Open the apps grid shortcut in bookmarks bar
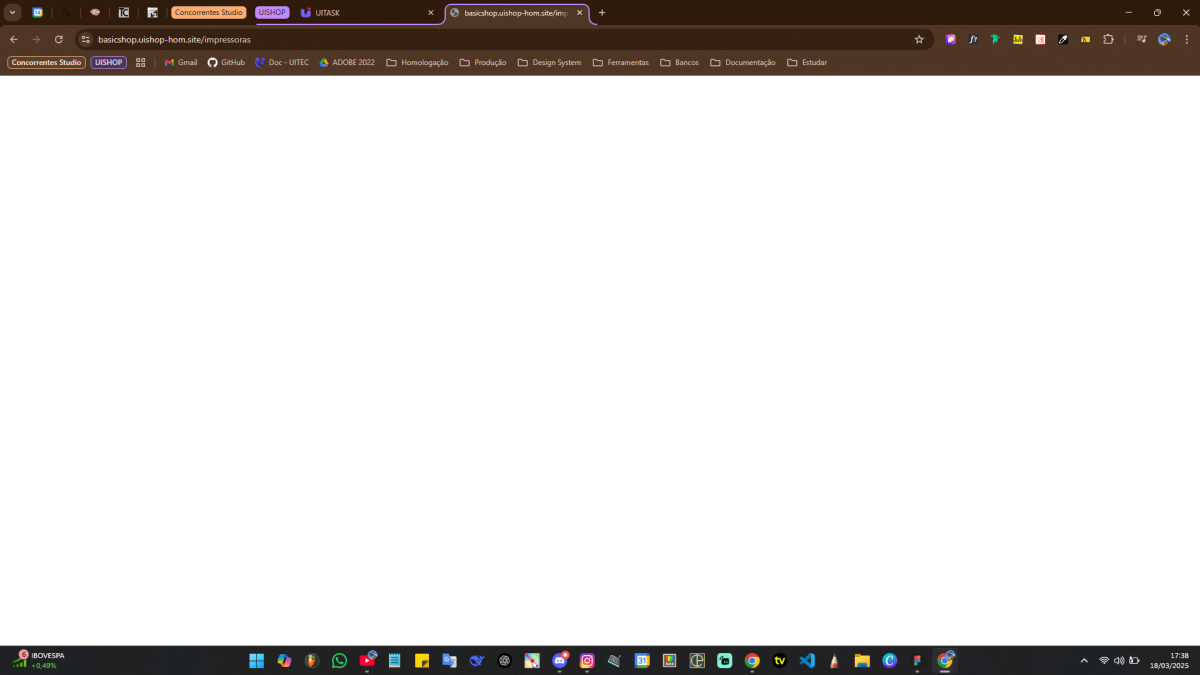 (141, 62)
